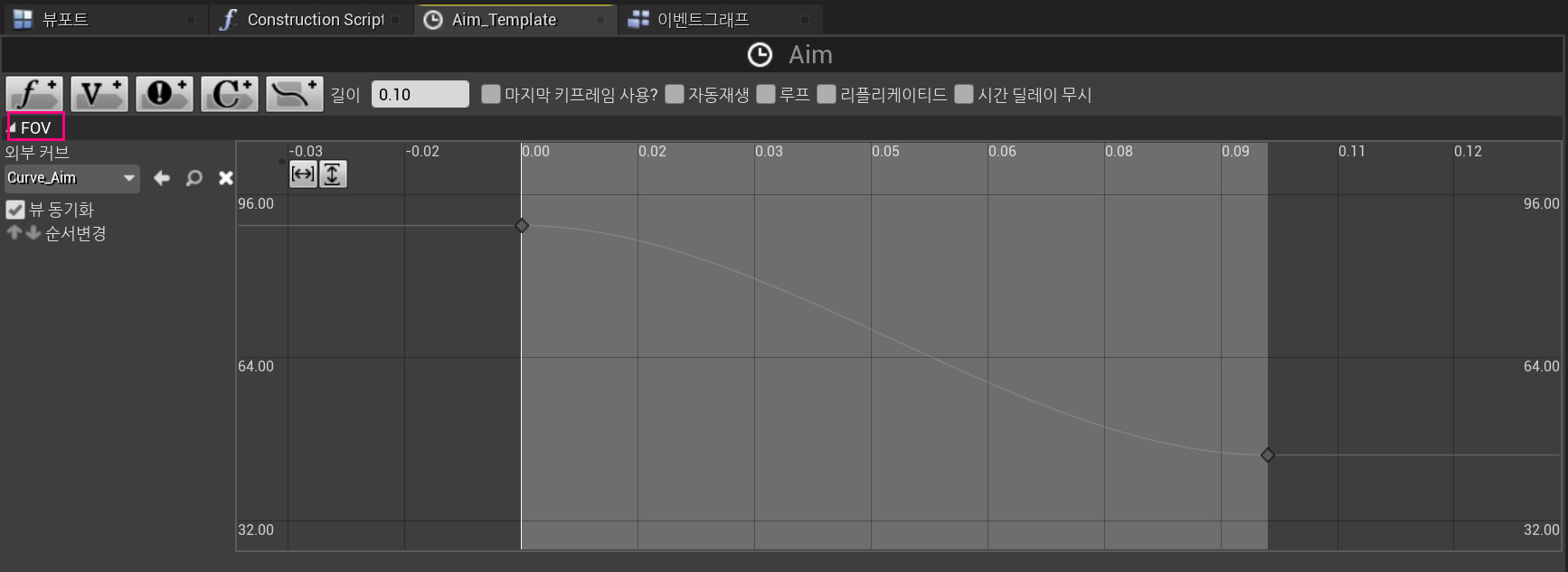Switch to Construction Script tab

[x=310, y=19]
